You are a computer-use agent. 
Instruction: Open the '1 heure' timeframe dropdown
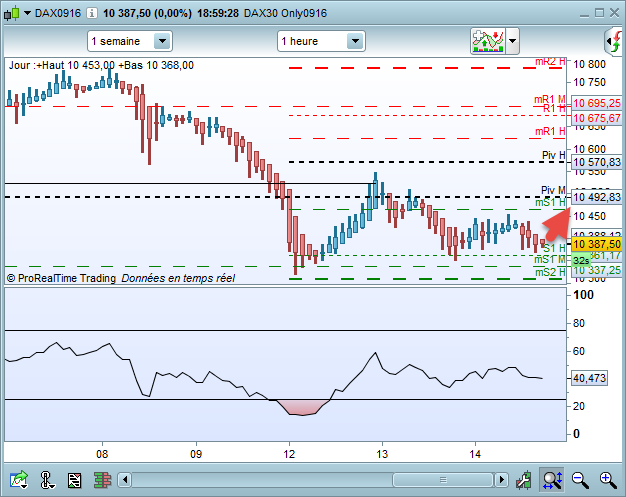click(321, 41)
